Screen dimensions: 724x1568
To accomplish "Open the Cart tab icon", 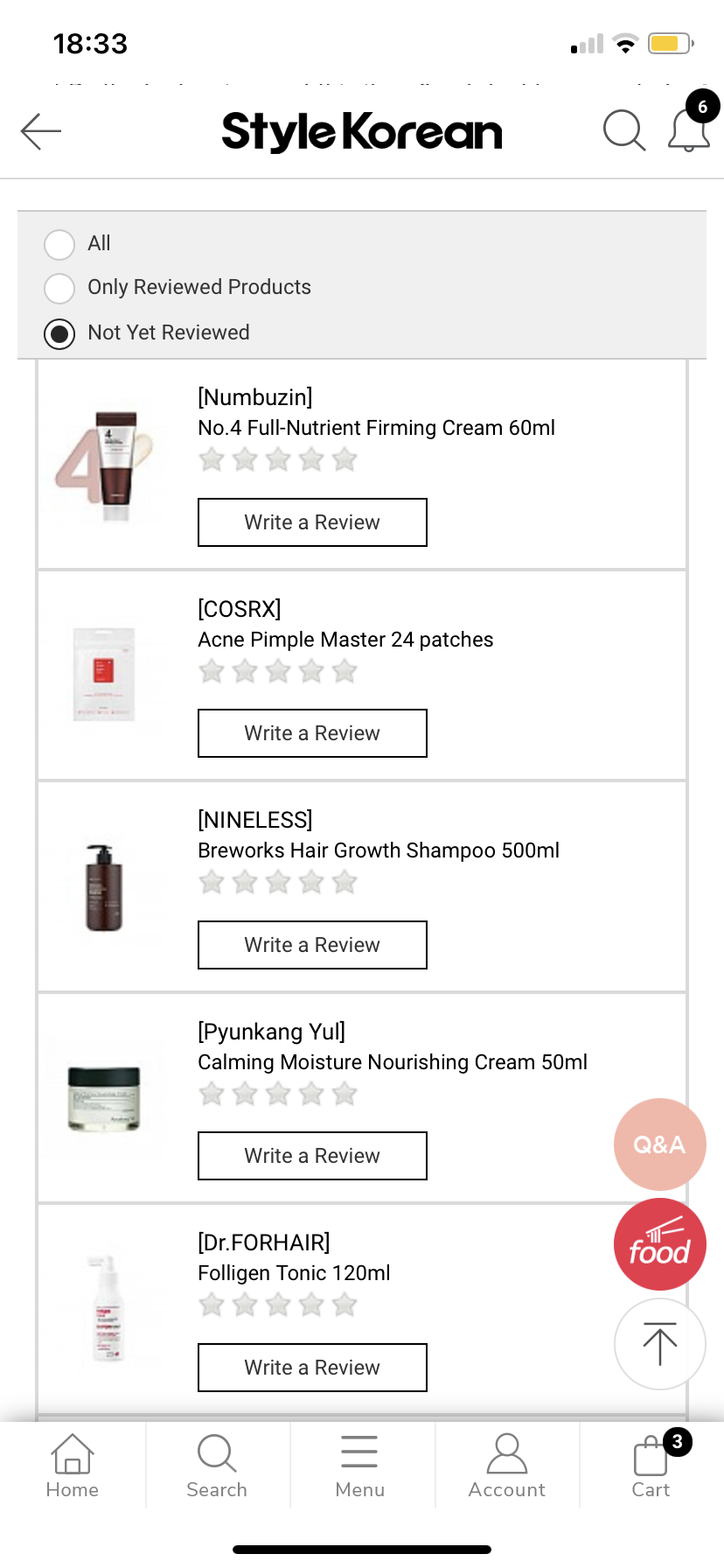I will pyautogui.click(x=651, y=1466).
